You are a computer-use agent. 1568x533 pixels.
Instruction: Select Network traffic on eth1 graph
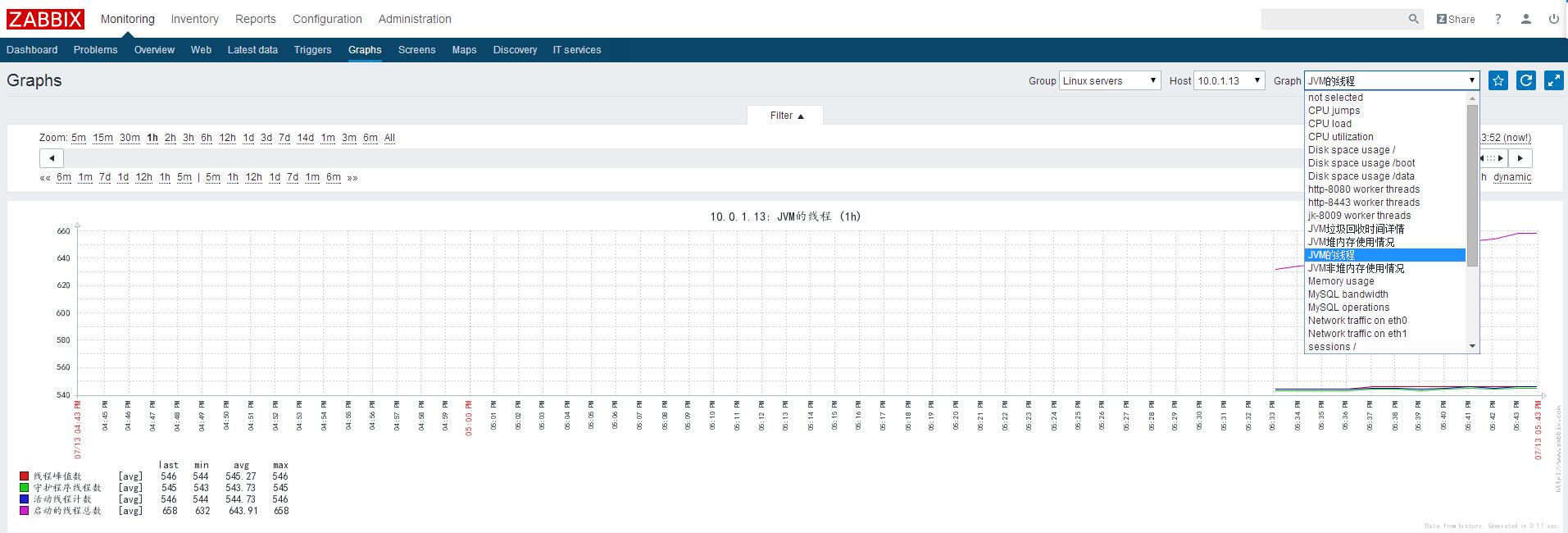[x=1385, y=334]
